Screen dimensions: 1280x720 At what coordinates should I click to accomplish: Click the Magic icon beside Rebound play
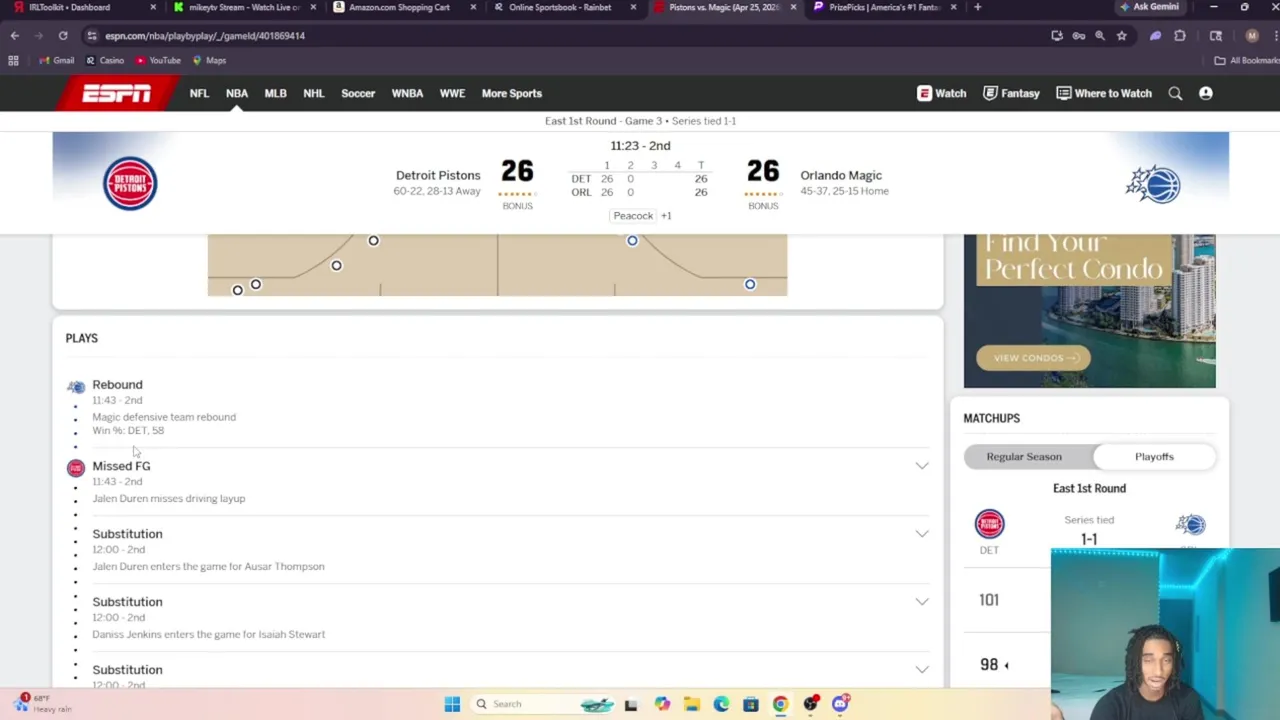click(76, 387)
